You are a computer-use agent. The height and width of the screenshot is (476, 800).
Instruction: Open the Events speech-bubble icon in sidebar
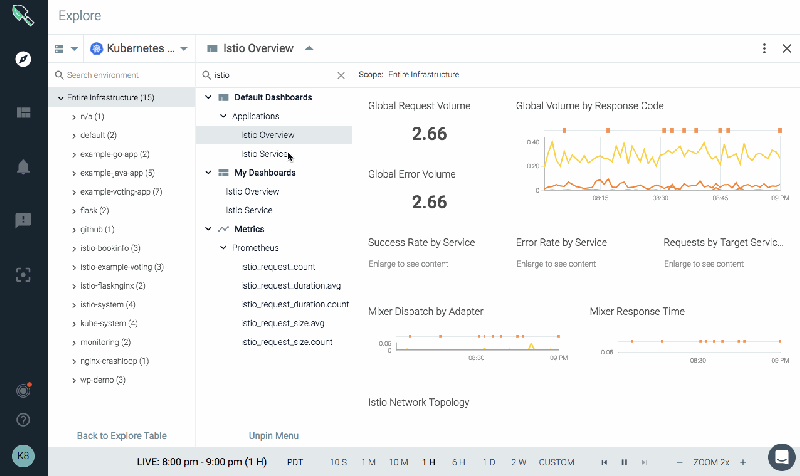(x=23, y=220)
